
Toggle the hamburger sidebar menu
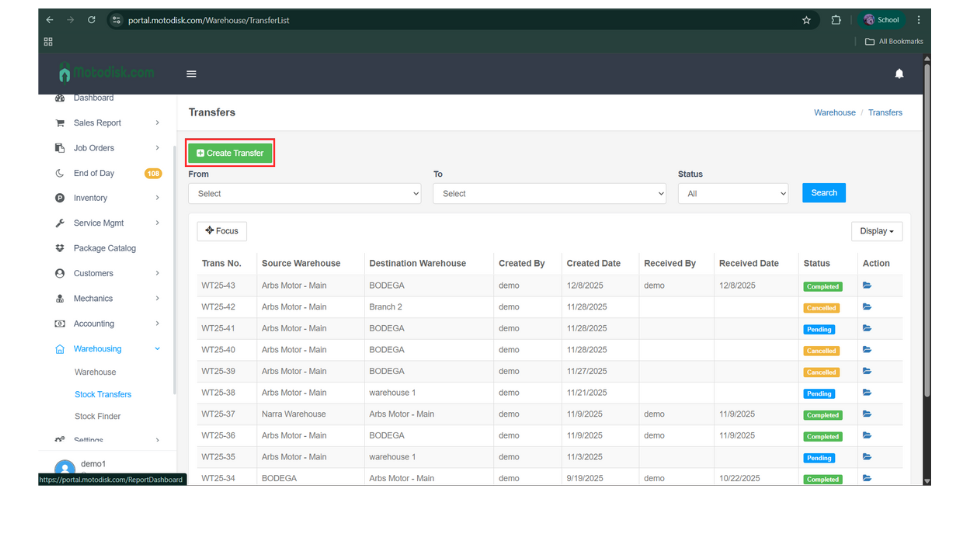click(x=192, y=73)
